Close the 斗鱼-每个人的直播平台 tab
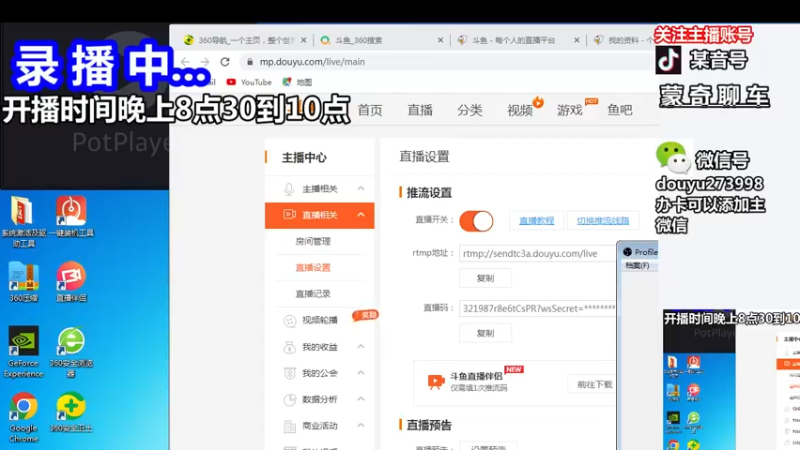 [577, 40]
